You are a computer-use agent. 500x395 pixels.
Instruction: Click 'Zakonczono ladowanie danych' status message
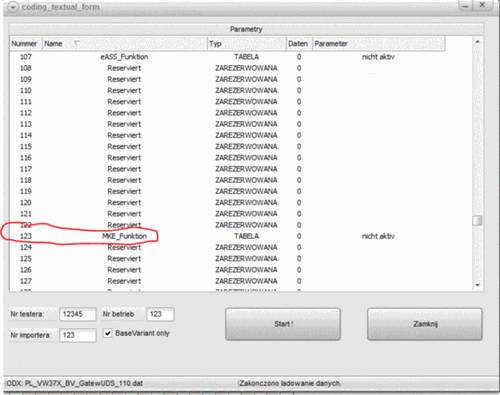pyautogui.click(x=290, y=383)
